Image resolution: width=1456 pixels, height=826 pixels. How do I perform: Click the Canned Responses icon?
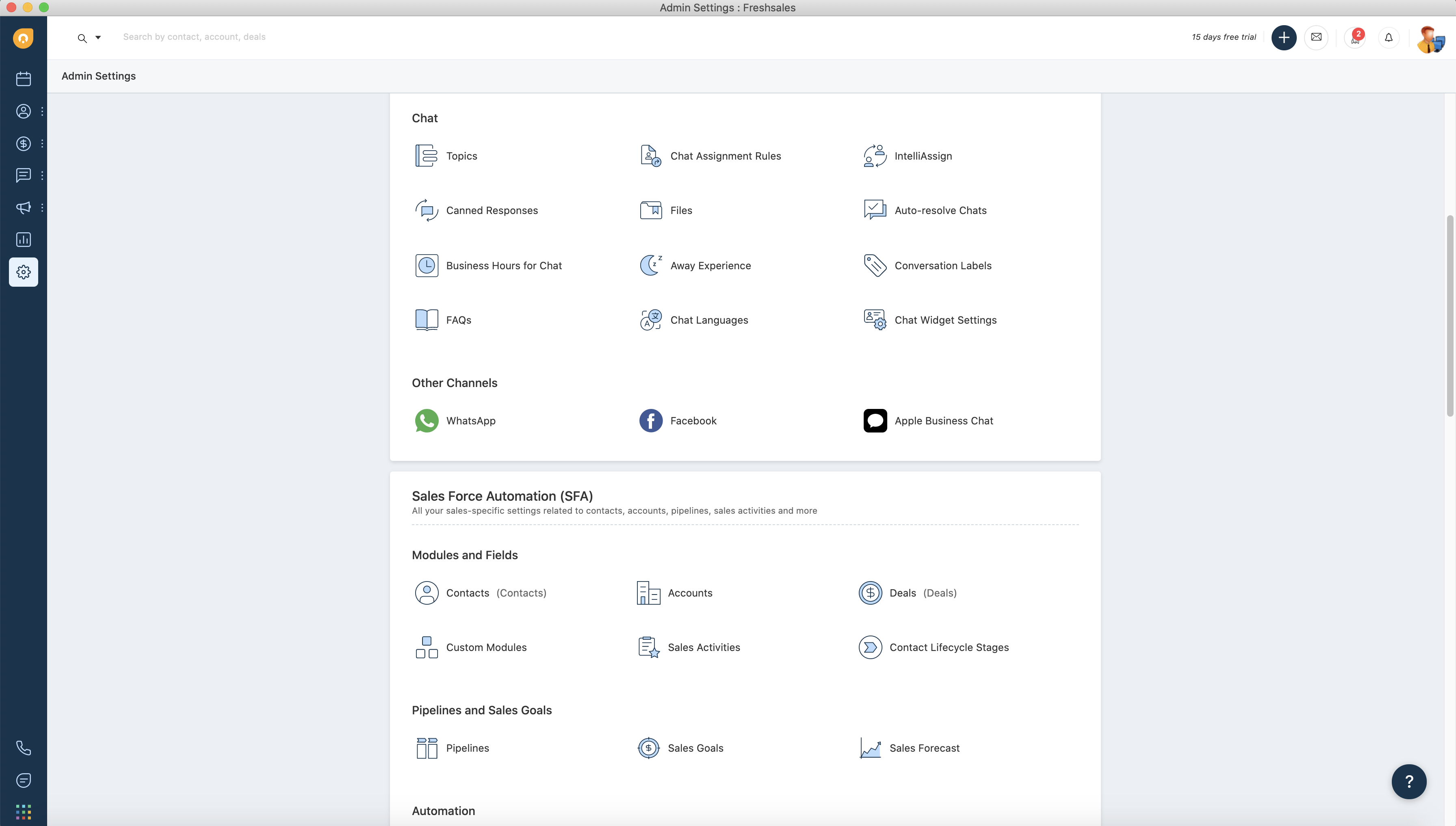tap(427, 210)
